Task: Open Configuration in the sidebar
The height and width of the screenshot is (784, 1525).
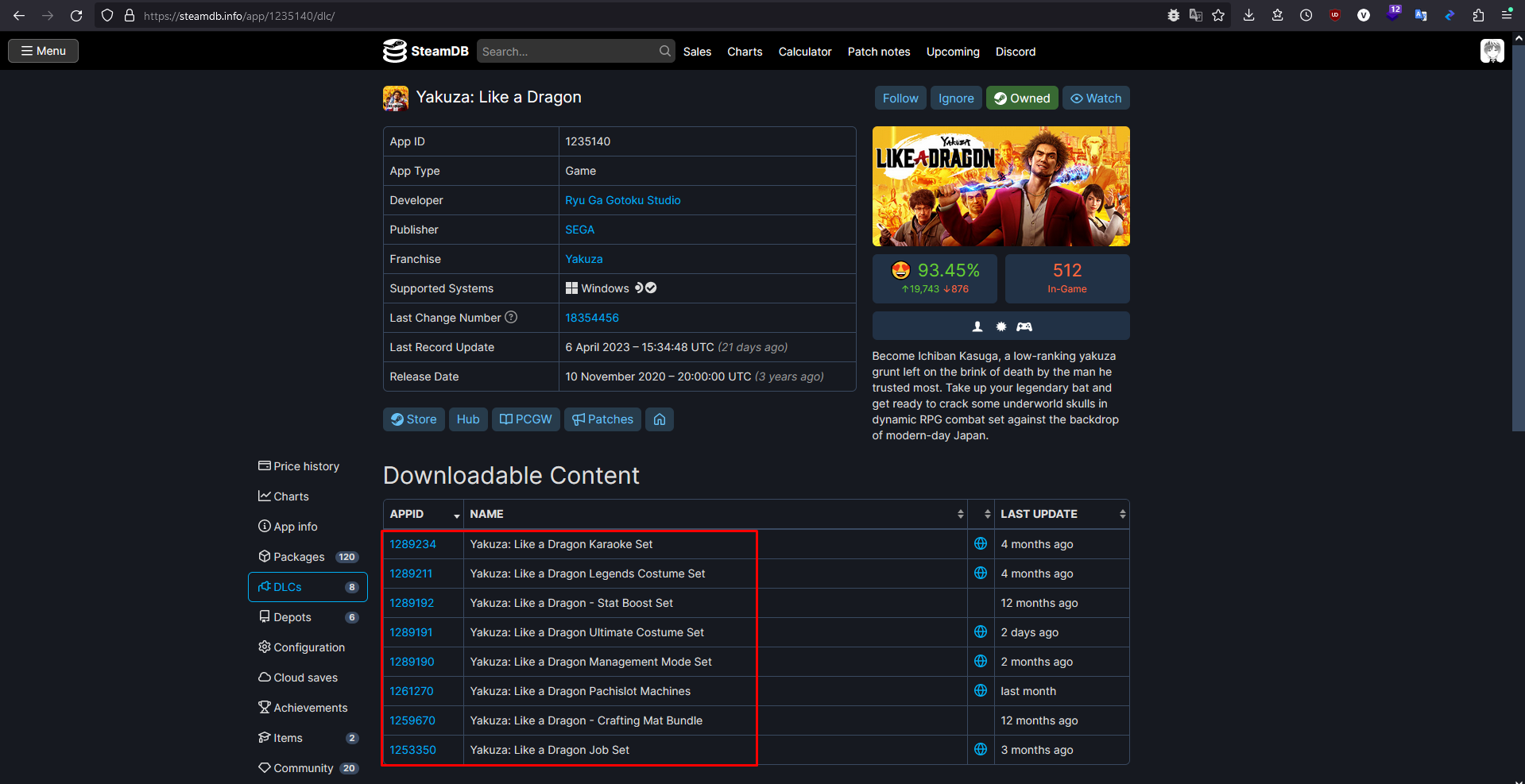Action: (308, 647)
